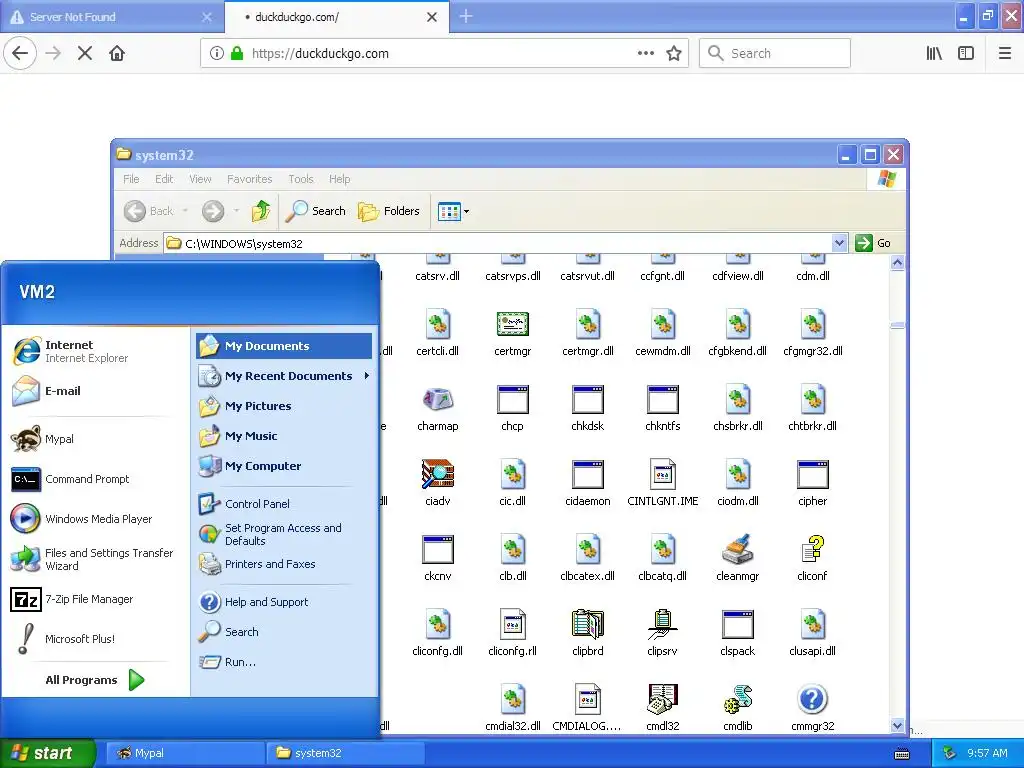Switch to system32 taskbar button
The height and width of the screenshot is (768, 1024).
[x=345, y=753]
